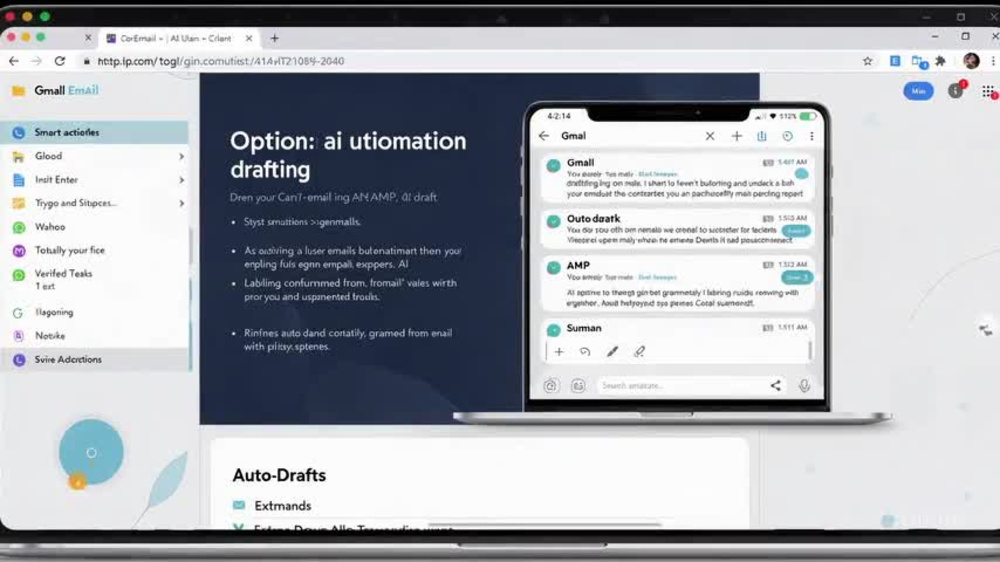Click plus icon in Suman toolbar
1000x562 pixels.
[559, 351]
